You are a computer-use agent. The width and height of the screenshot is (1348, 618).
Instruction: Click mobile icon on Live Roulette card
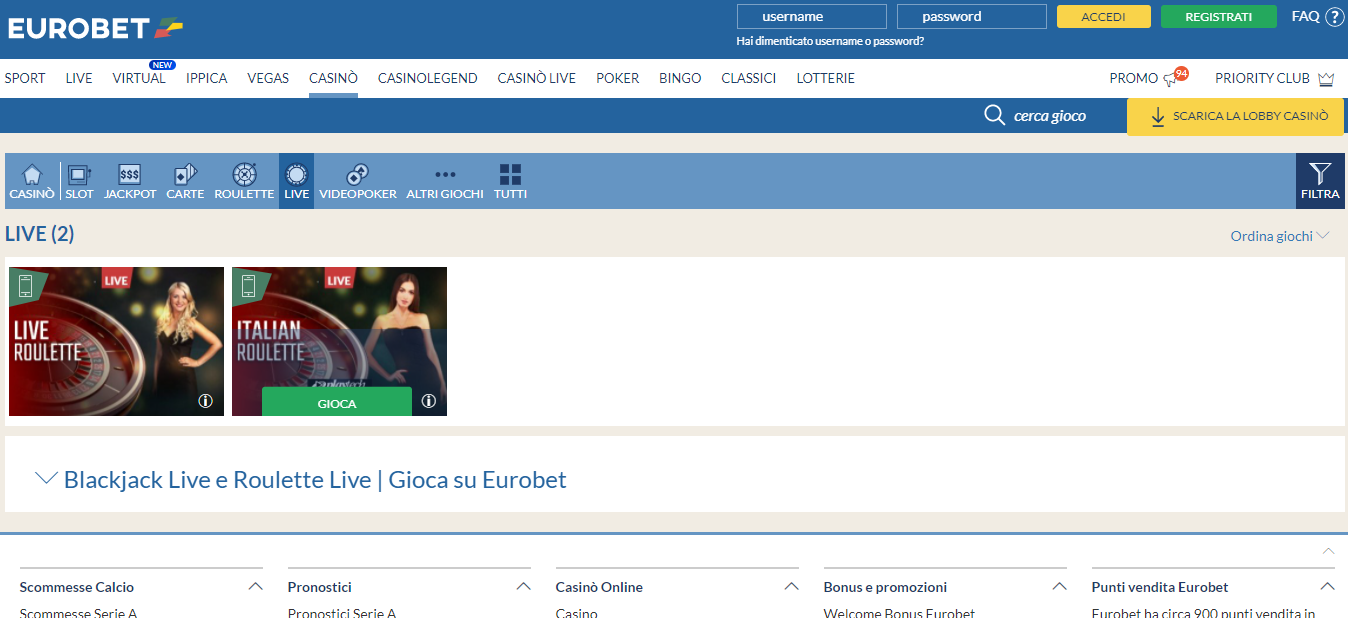pyautogui.click(x=26, y=286)
